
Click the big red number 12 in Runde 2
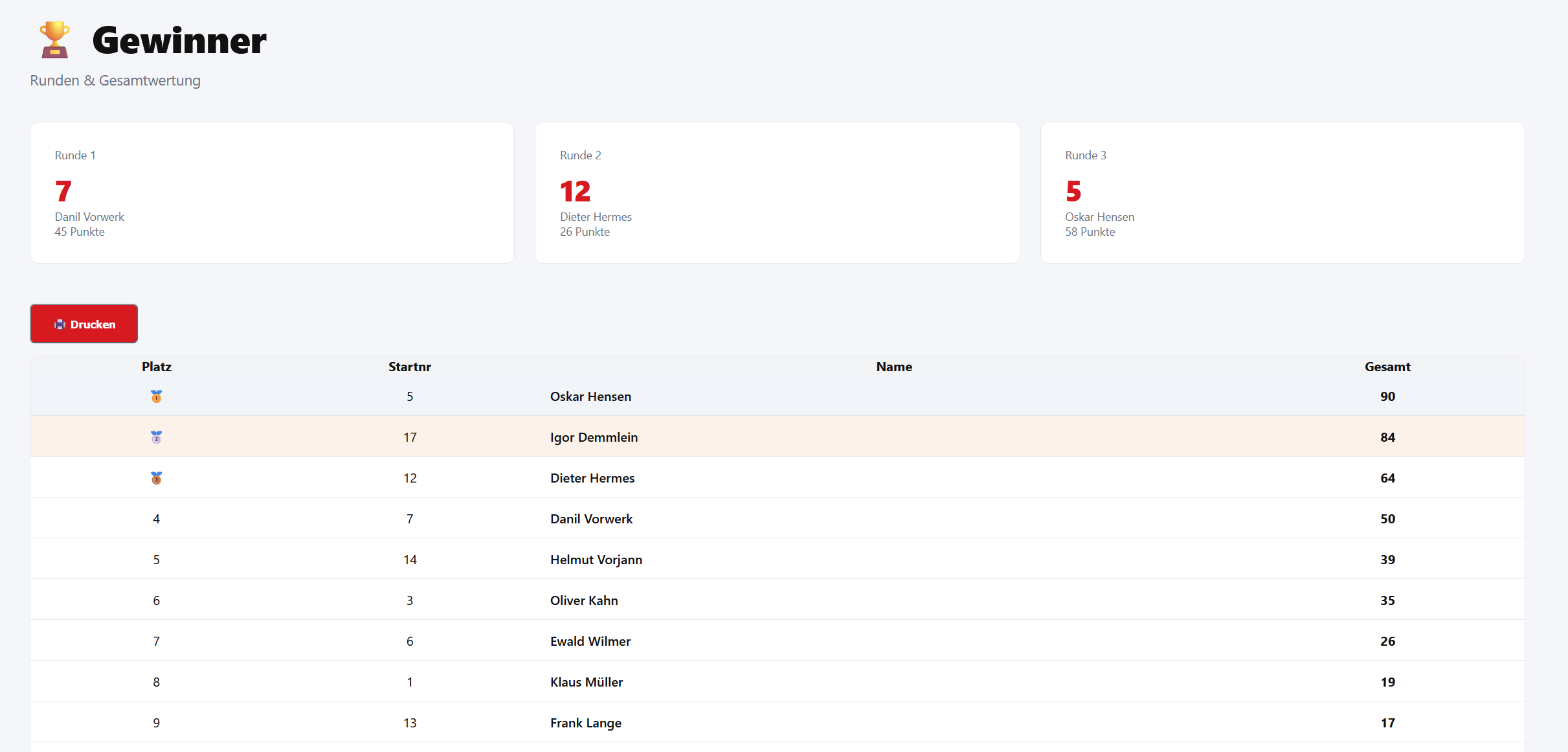(x=575, y=192)
